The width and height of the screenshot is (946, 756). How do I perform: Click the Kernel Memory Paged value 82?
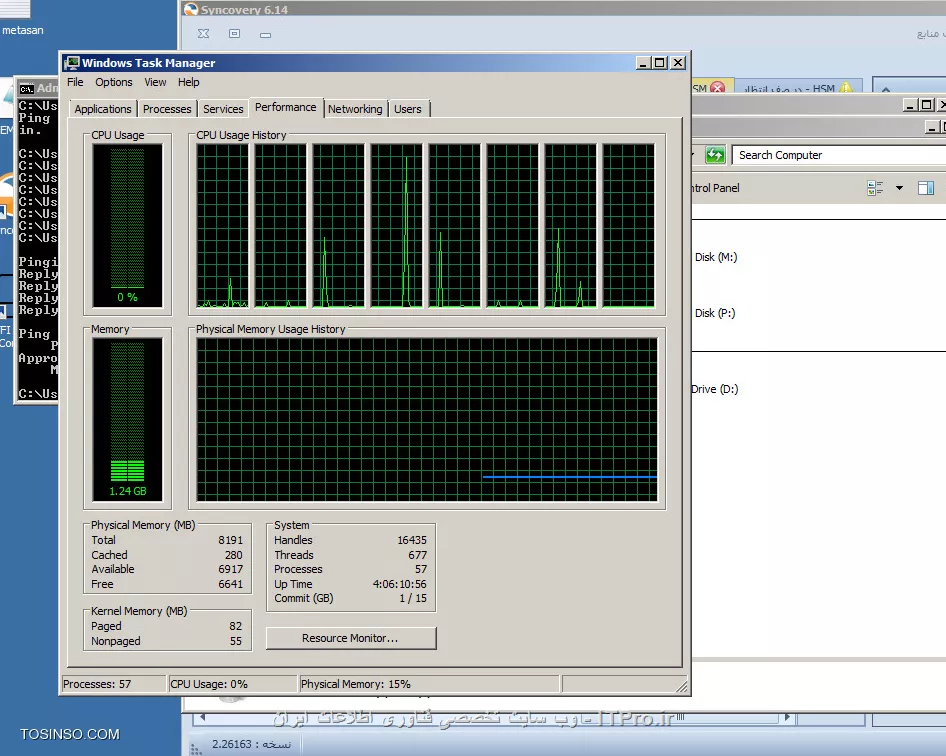[x=235, y=626]
